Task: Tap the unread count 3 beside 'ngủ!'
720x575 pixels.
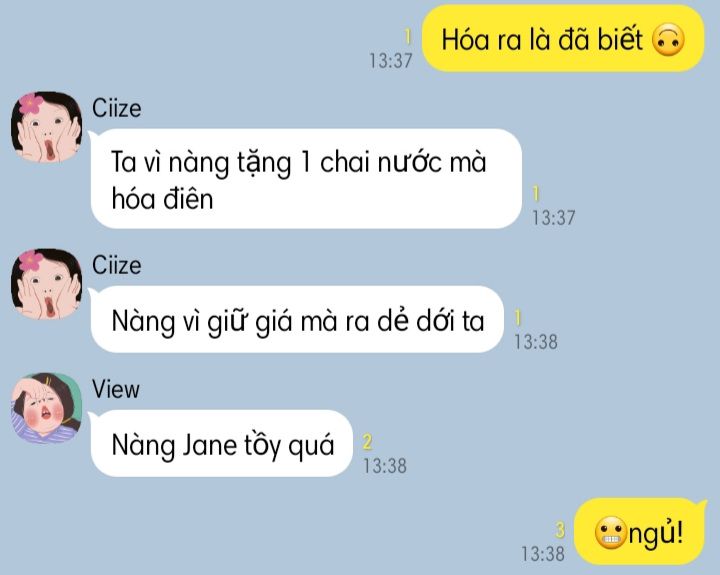Action: tap(560, 530)
